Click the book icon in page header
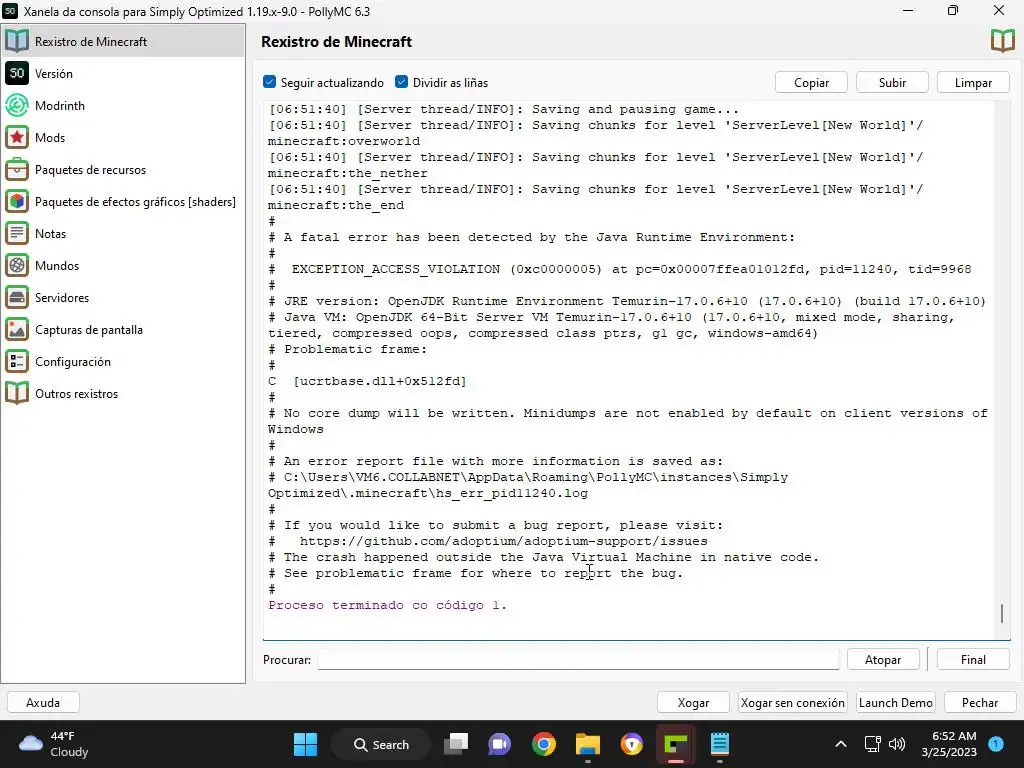 pos(1002,41)
